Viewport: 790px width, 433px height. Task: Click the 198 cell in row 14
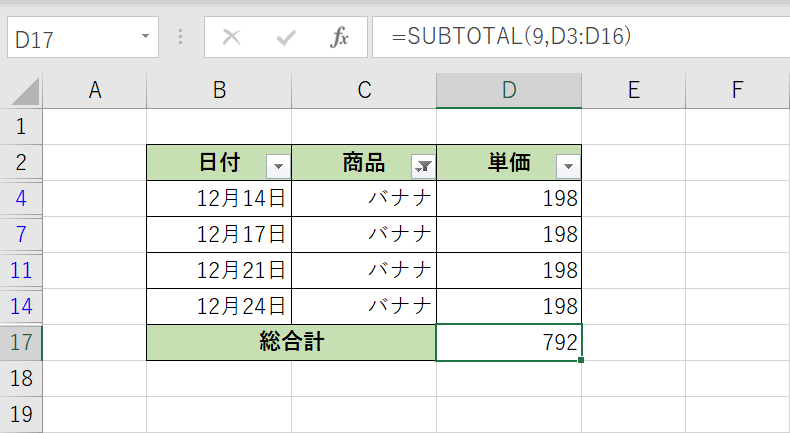tap(509, 306)
